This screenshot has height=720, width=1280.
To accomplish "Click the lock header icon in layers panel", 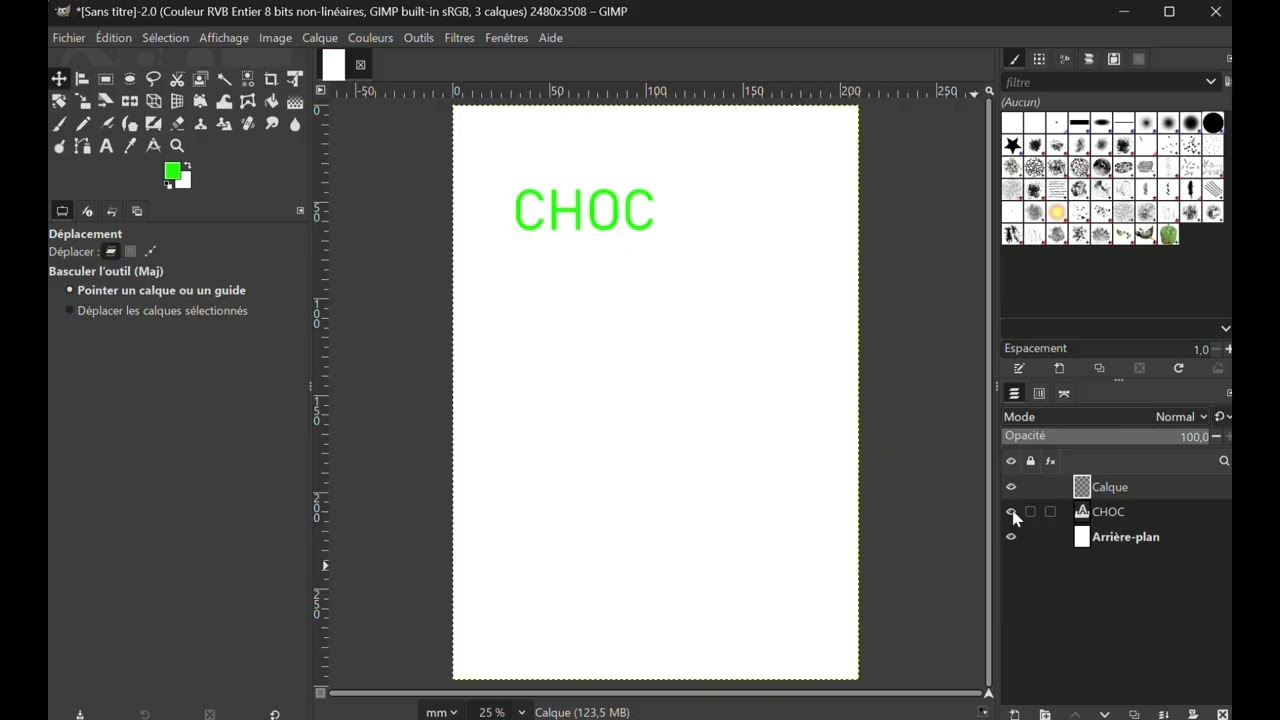I will 1030,461.
